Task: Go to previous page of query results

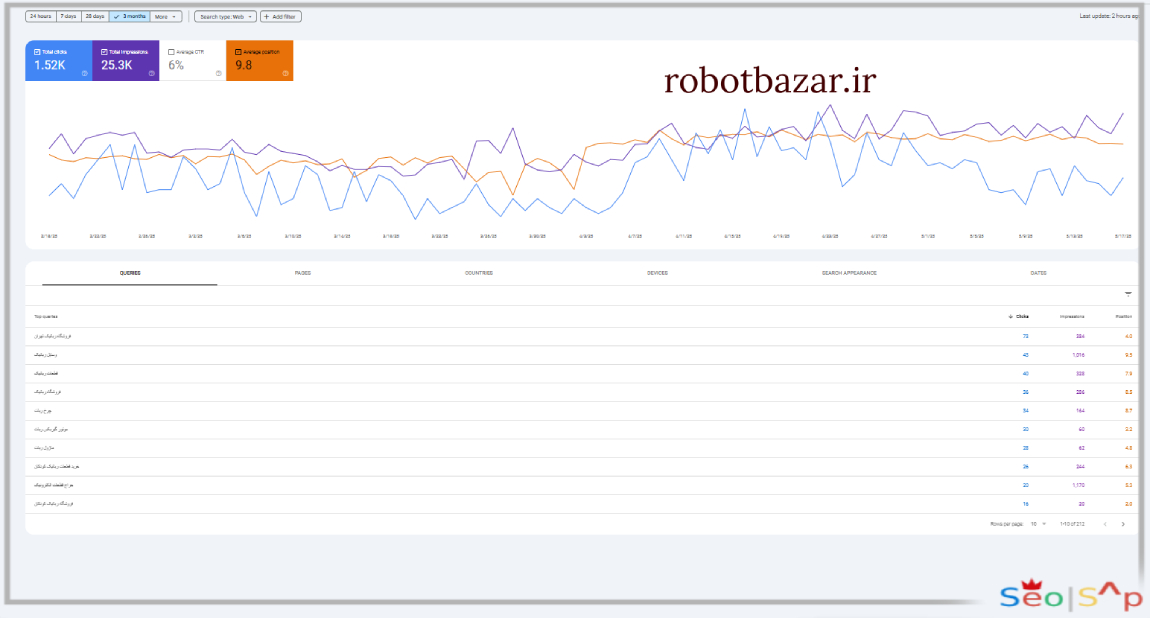Action: (x=1105, y=524)
